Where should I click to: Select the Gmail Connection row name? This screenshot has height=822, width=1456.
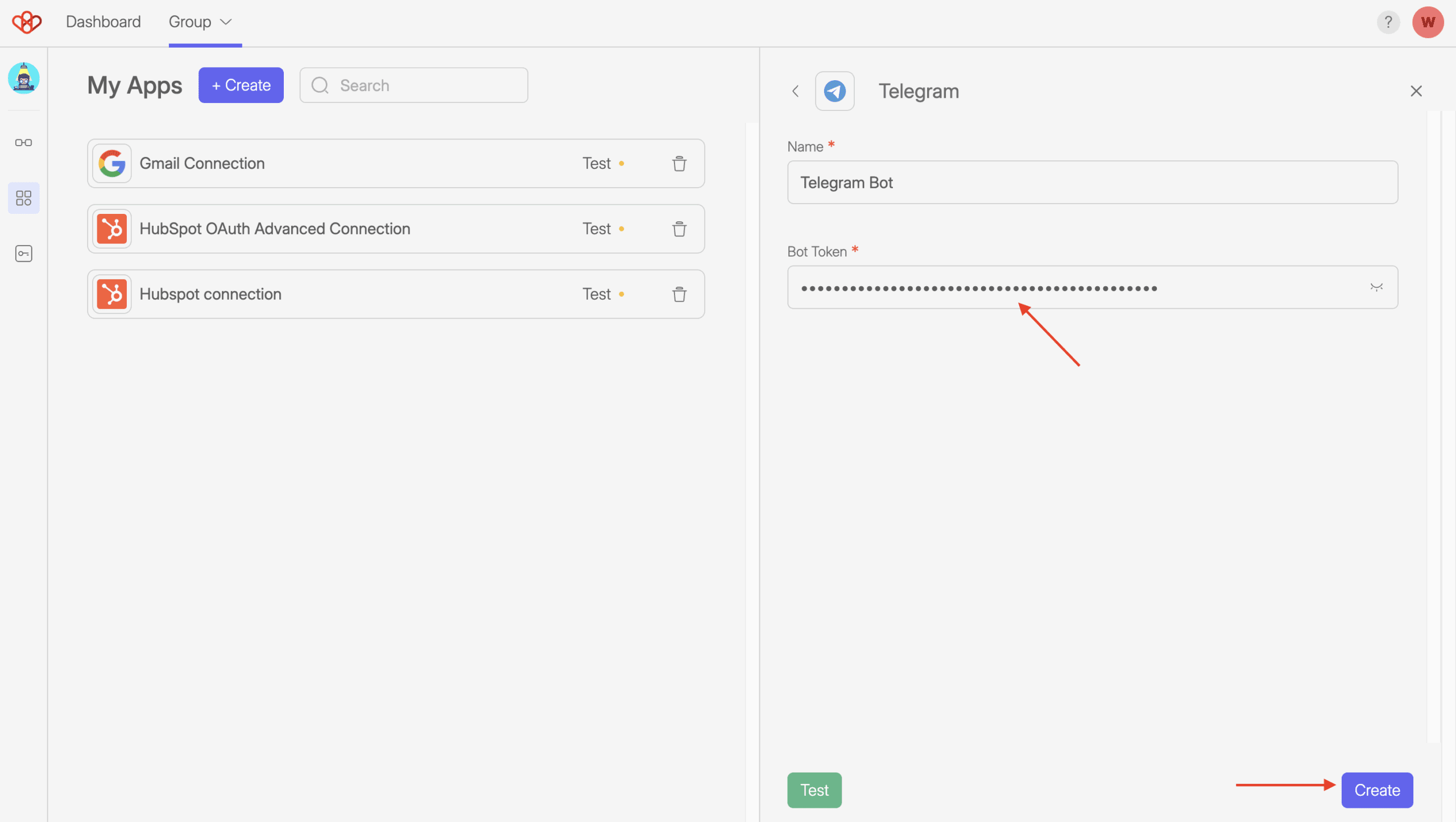tap(202, 163)
